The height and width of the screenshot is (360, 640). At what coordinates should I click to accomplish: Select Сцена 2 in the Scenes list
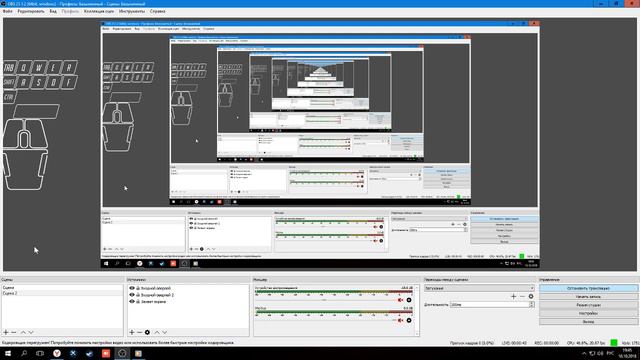point(62,293)
